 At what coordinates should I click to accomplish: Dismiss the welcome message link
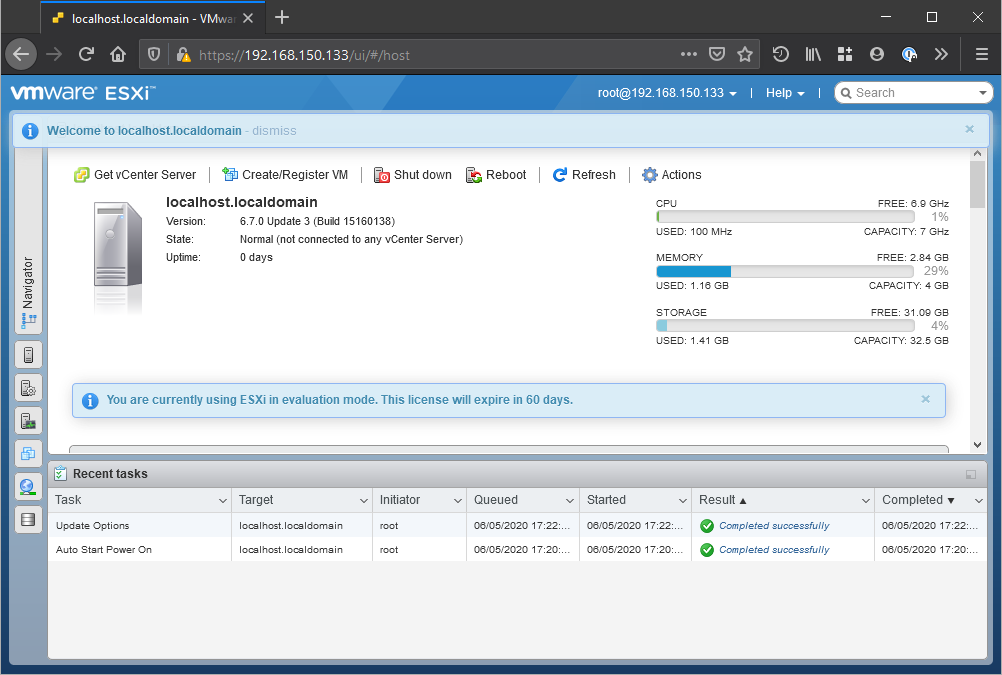274,131
